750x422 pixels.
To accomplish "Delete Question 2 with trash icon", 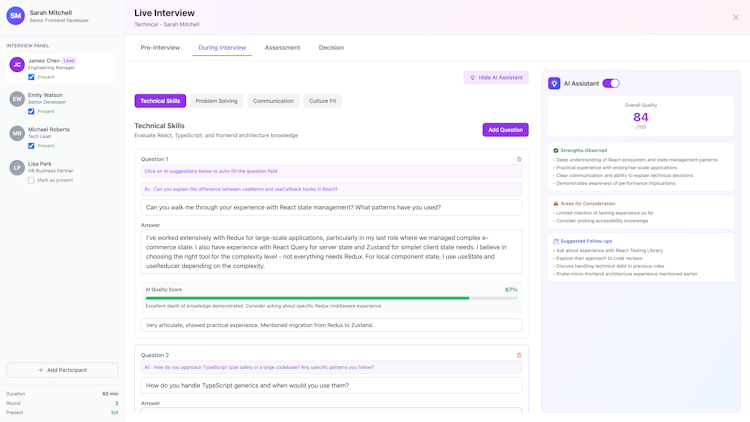I will [519, 355].
